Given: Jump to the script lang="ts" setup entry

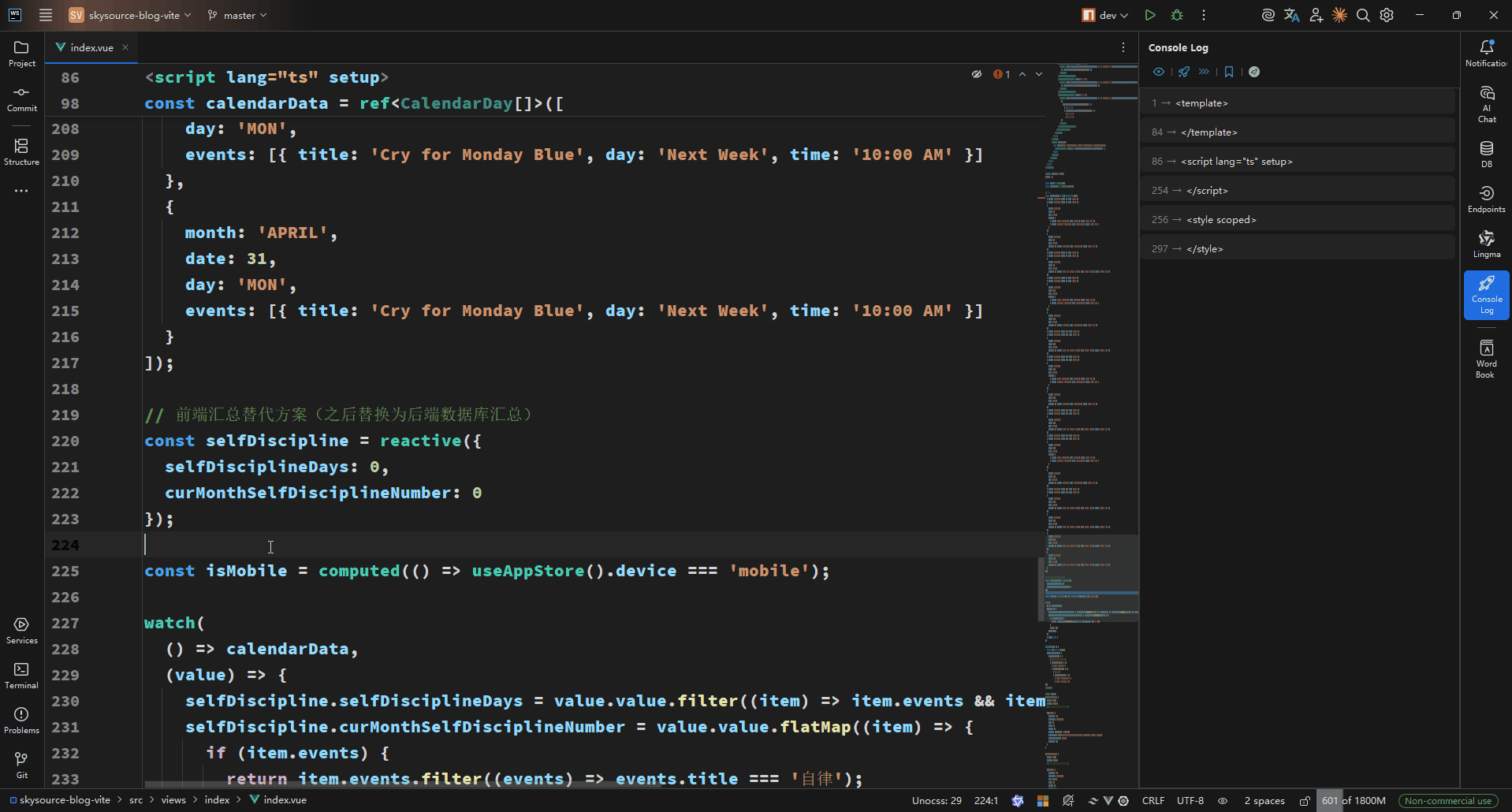Looking at the screenshot, I should click(x=1235, y=161).
